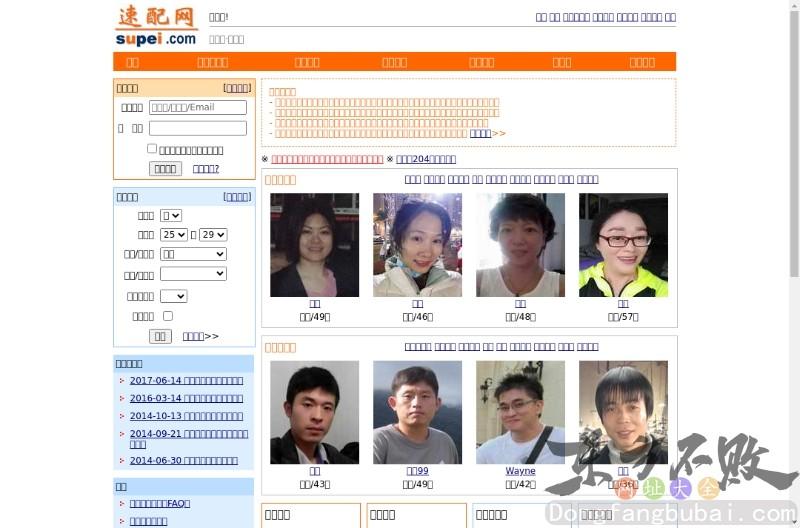
Task: Open the 2014-10-13 announcement link
Action: pos(186,416)
